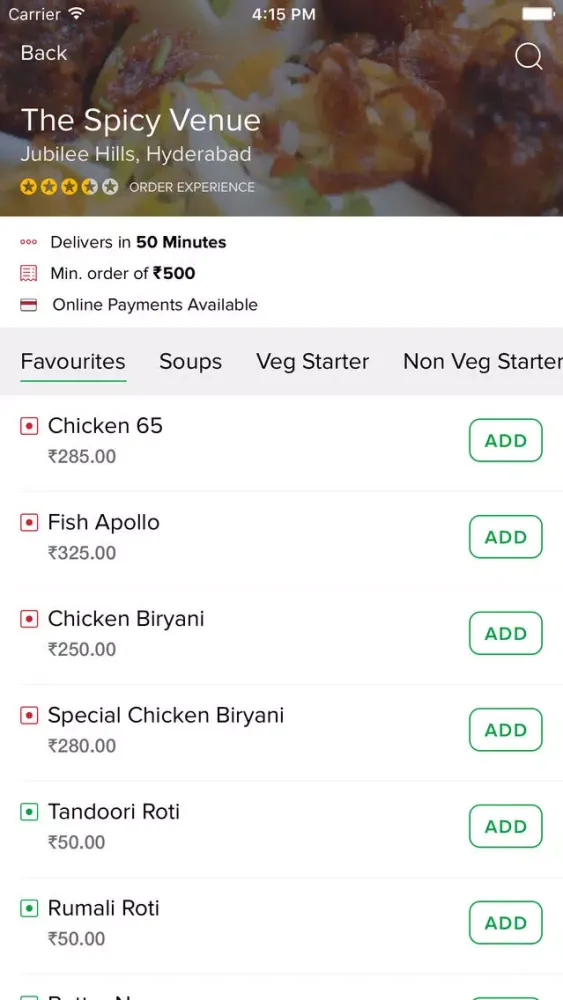This screenshot has height=1000, width=563.
Task: Tap the non-veg indicator beside Fish Apollo
Action: (x=29, y=523)
